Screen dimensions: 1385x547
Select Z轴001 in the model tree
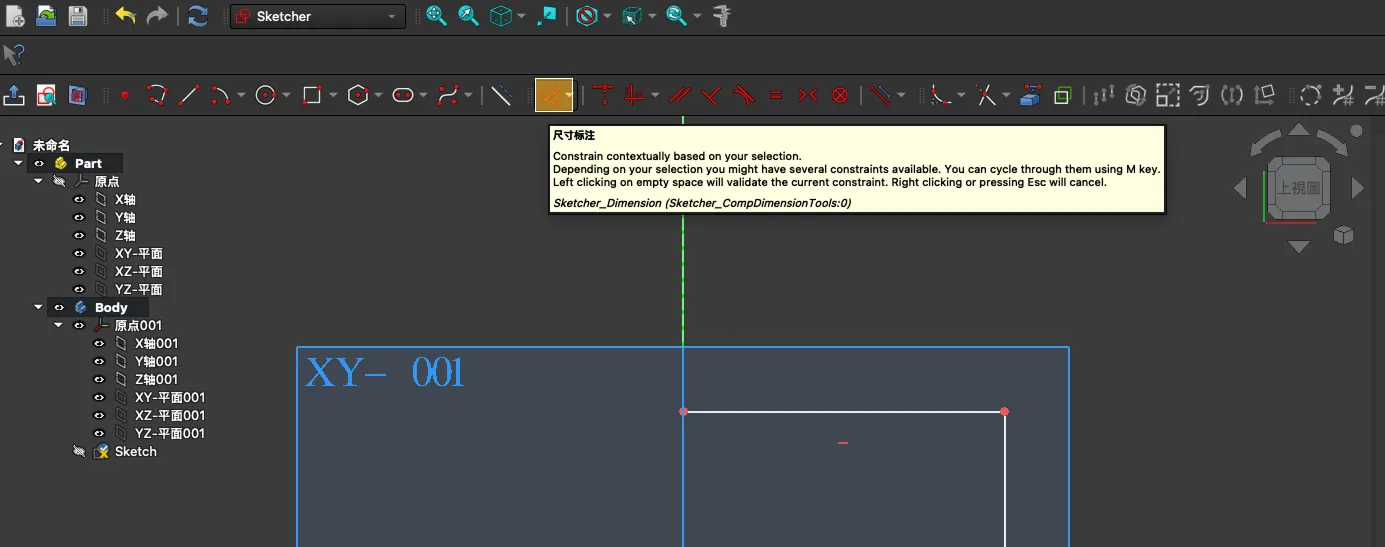click(156, 379)
